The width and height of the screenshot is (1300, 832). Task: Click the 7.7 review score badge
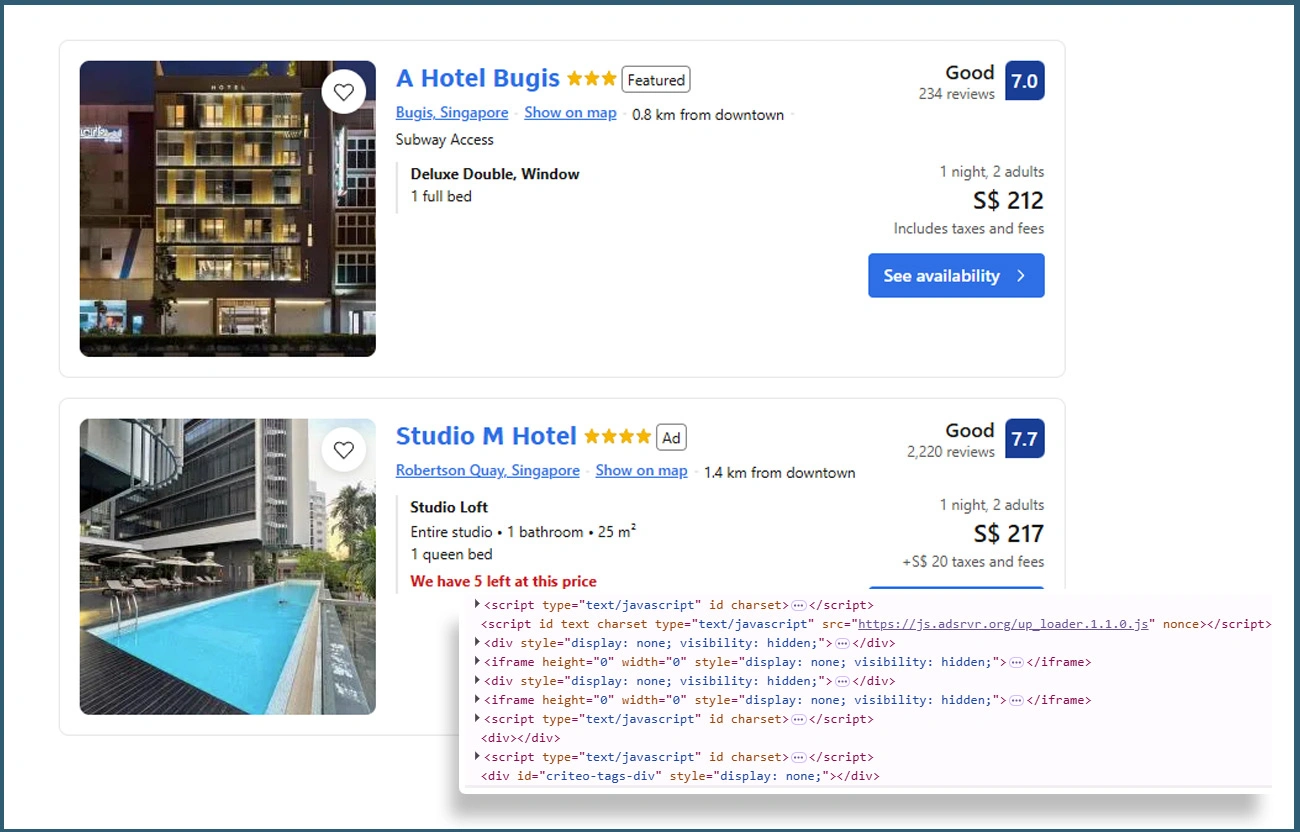[1024, 439]
